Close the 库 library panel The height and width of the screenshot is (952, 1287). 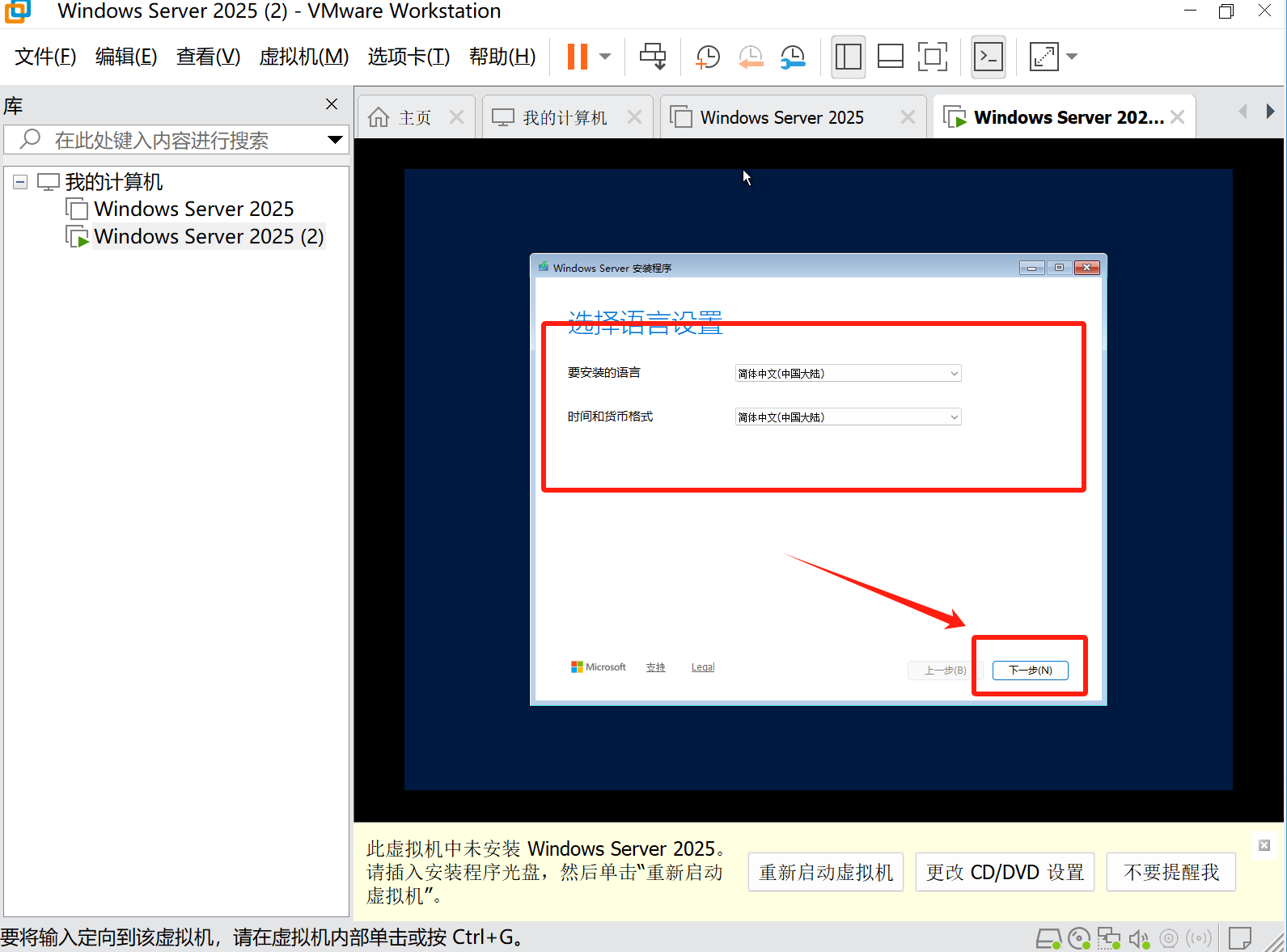pyautogui.click(x=332, y=104)
